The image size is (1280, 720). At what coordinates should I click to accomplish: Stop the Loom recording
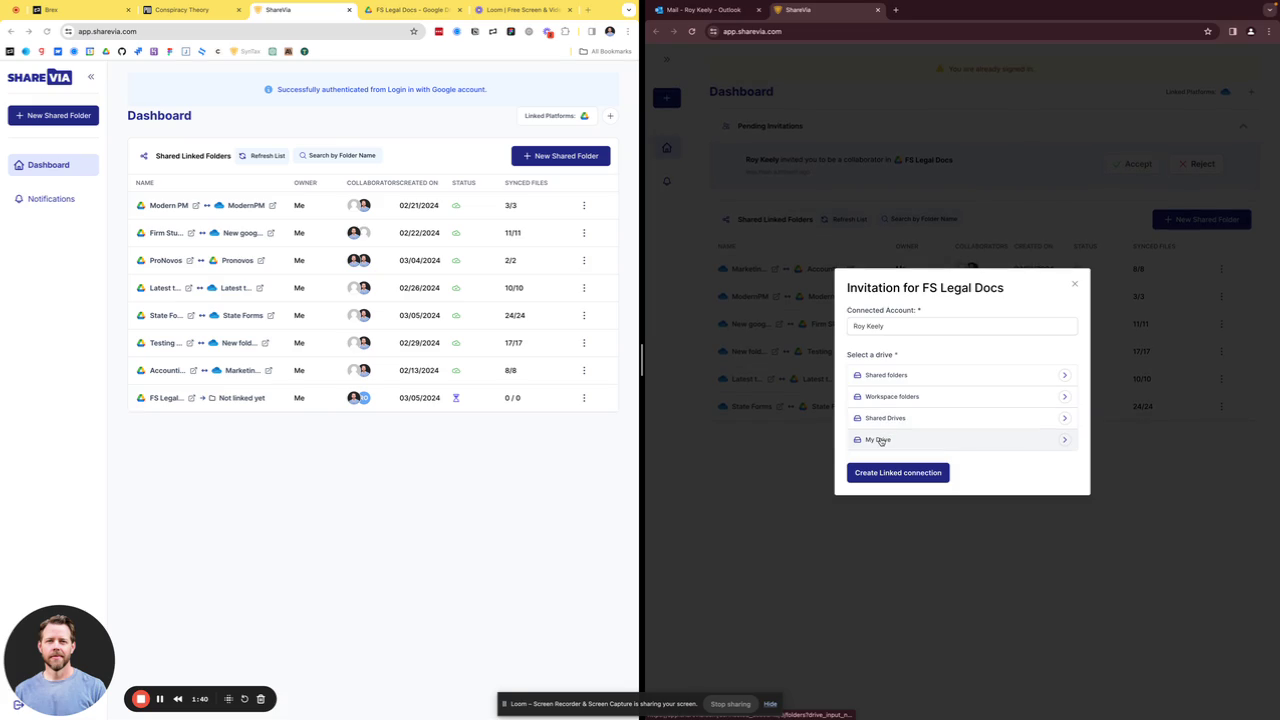pos(141,699)
